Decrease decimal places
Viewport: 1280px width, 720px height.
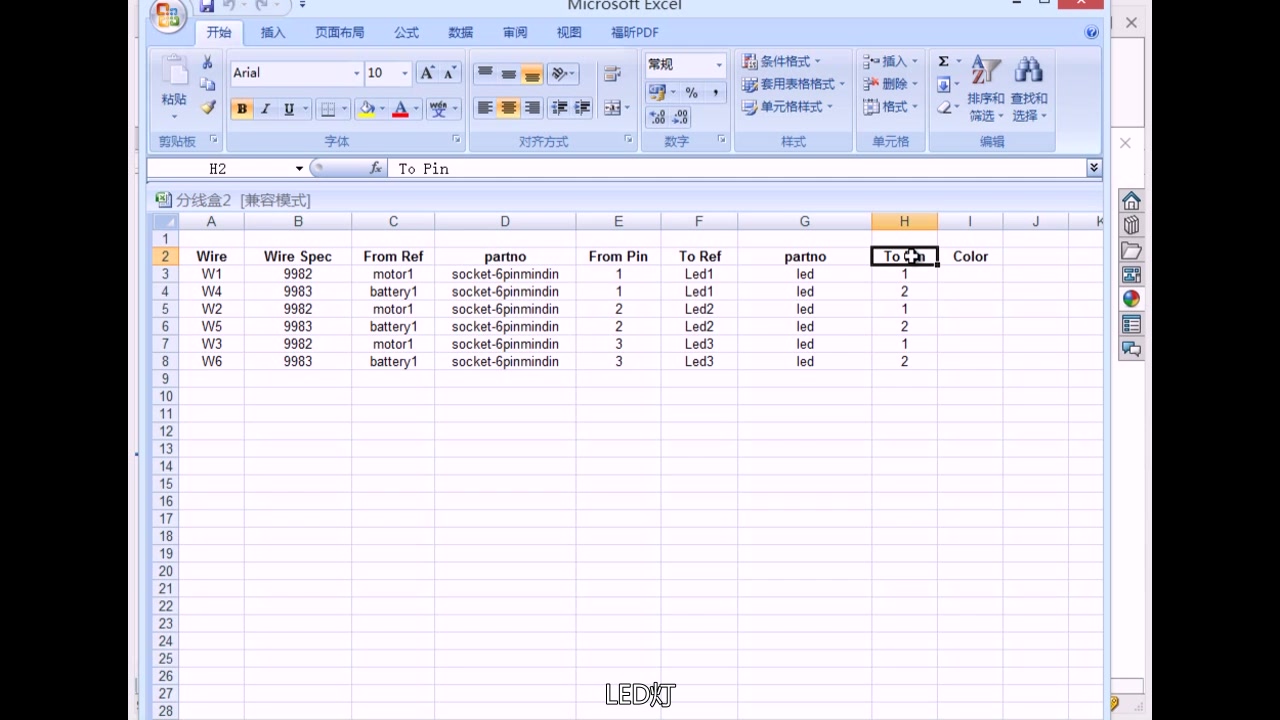[x=681, y=117]
